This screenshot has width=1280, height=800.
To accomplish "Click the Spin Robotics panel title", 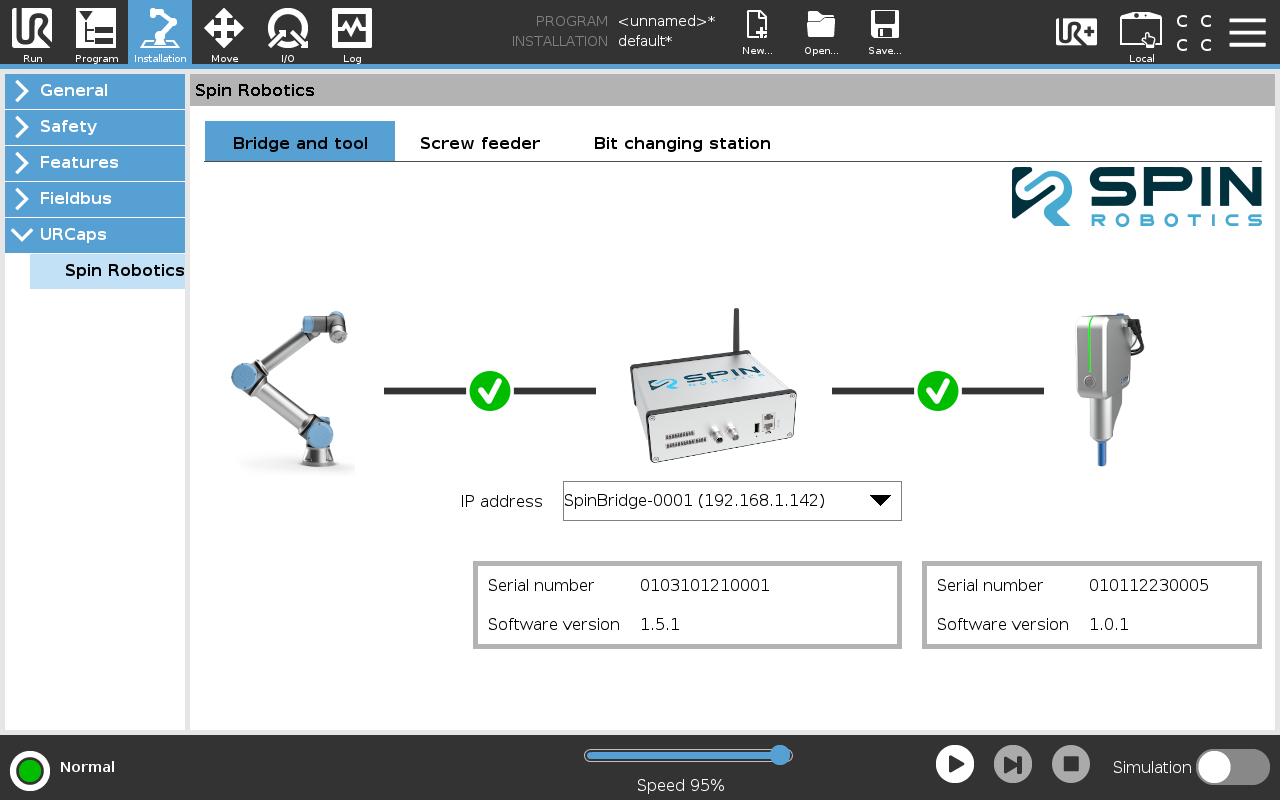I will (x=255, y=91).
